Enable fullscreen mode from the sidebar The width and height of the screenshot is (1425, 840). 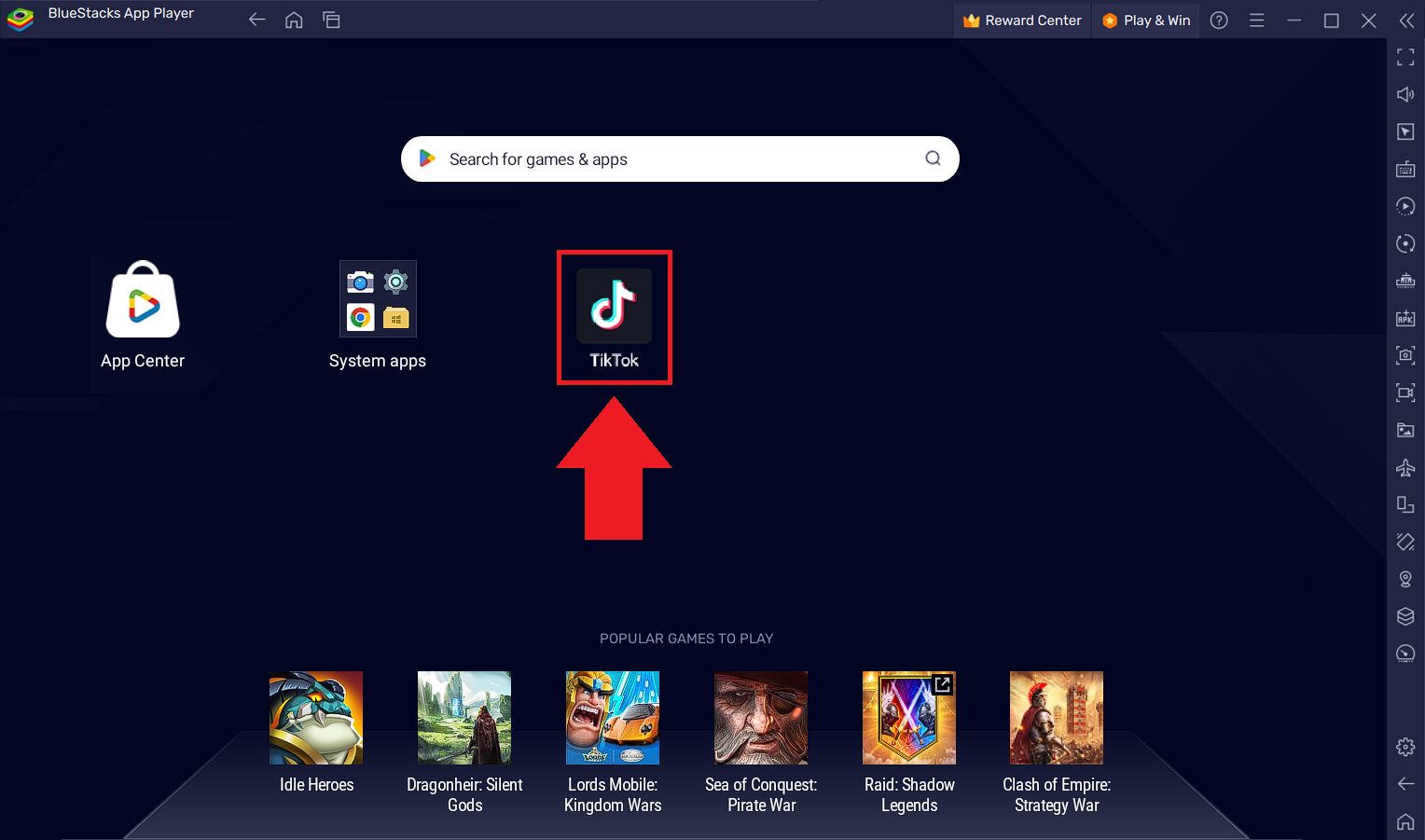coord(1405,57)
